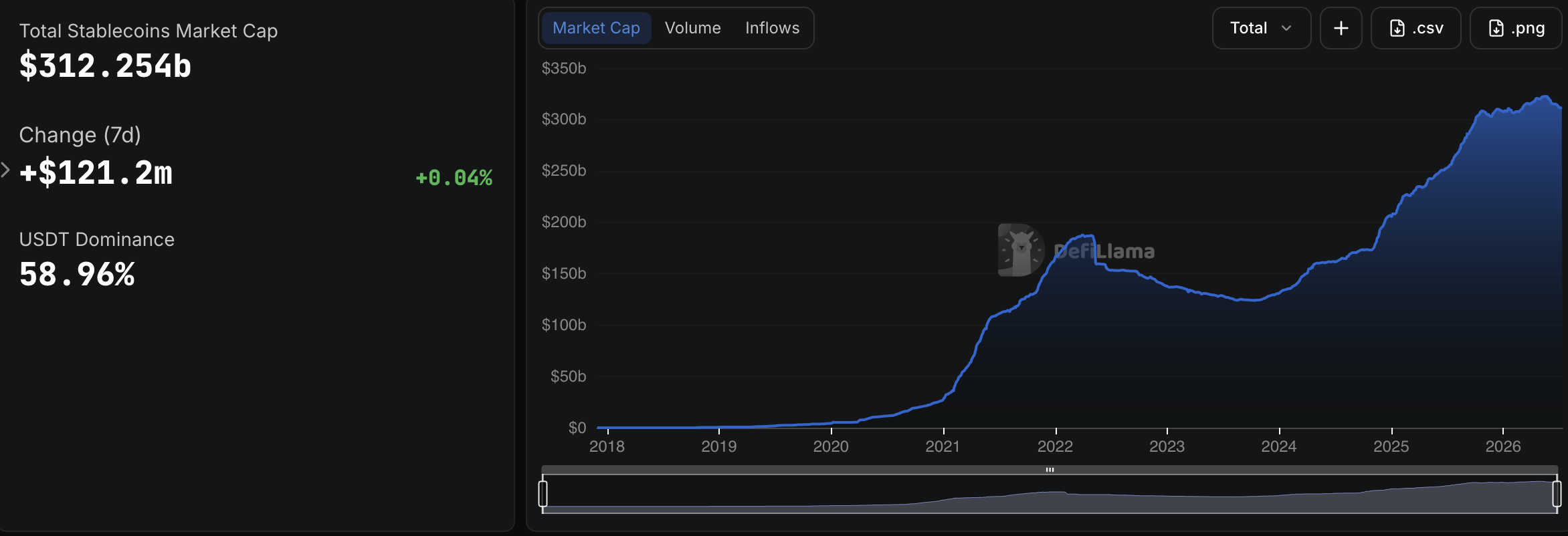The image size is (1568, 536).
Task: Download chart data as .csv
Action: (x=1415, y=28)
